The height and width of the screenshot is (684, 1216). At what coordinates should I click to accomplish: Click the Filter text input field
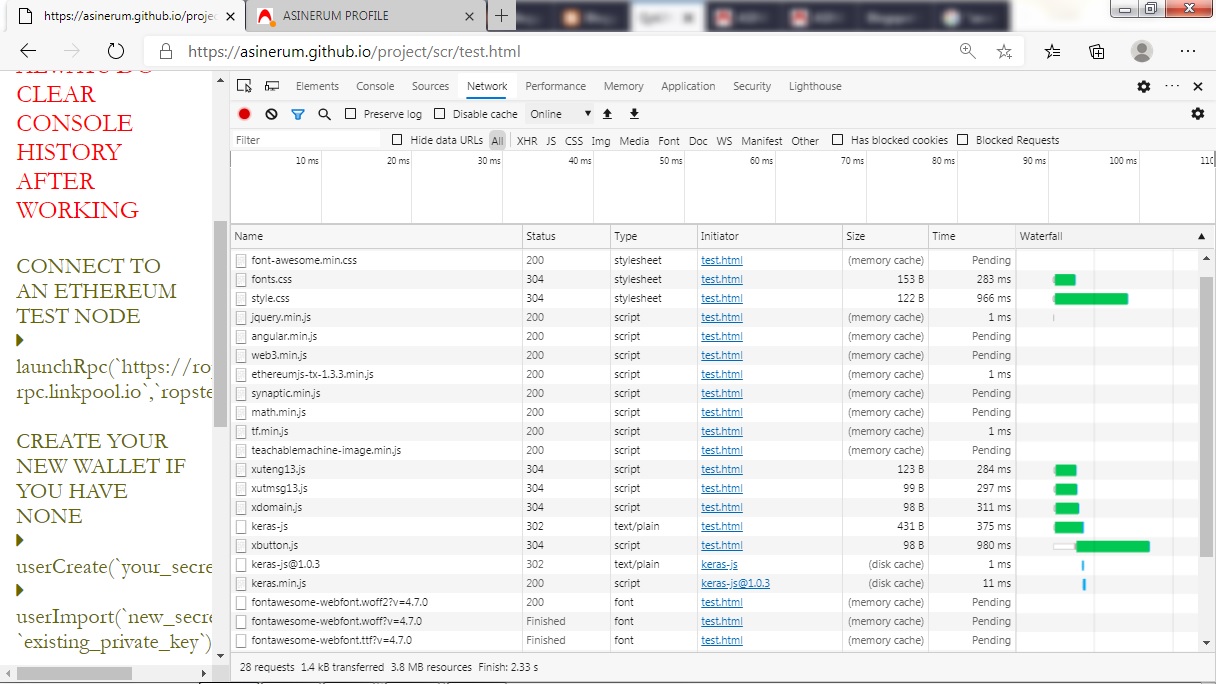coord(307,140)
